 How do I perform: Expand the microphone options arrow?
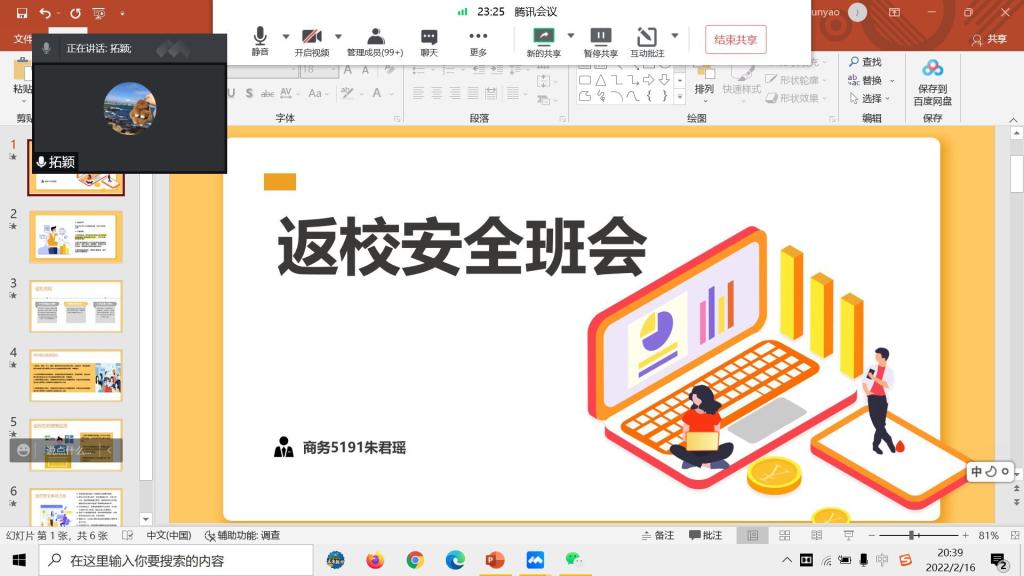click(286, 36)
